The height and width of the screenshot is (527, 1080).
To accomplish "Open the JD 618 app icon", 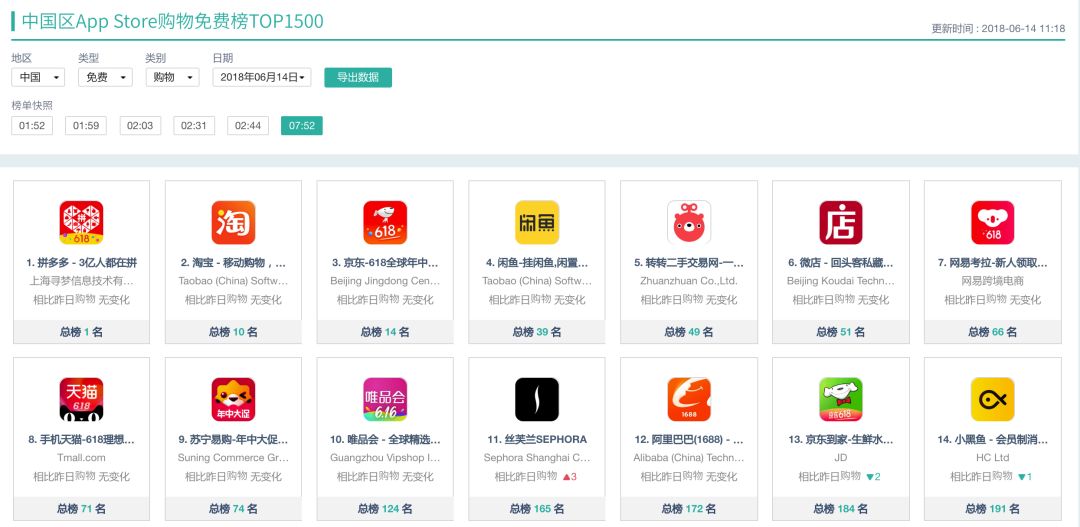I will coord(385,223).
